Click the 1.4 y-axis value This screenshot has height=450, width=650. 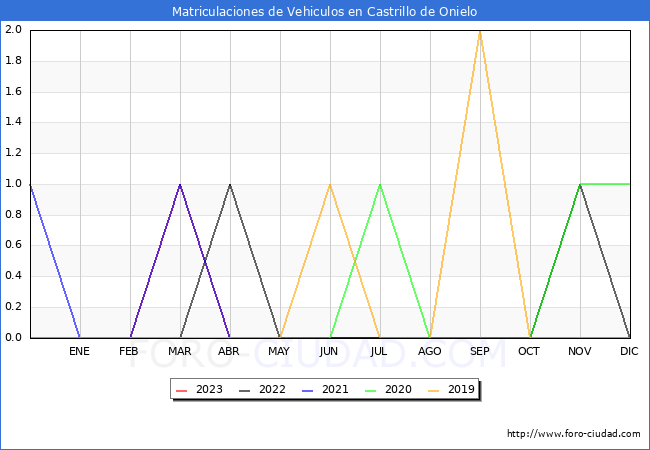click(x=13, y=122)
